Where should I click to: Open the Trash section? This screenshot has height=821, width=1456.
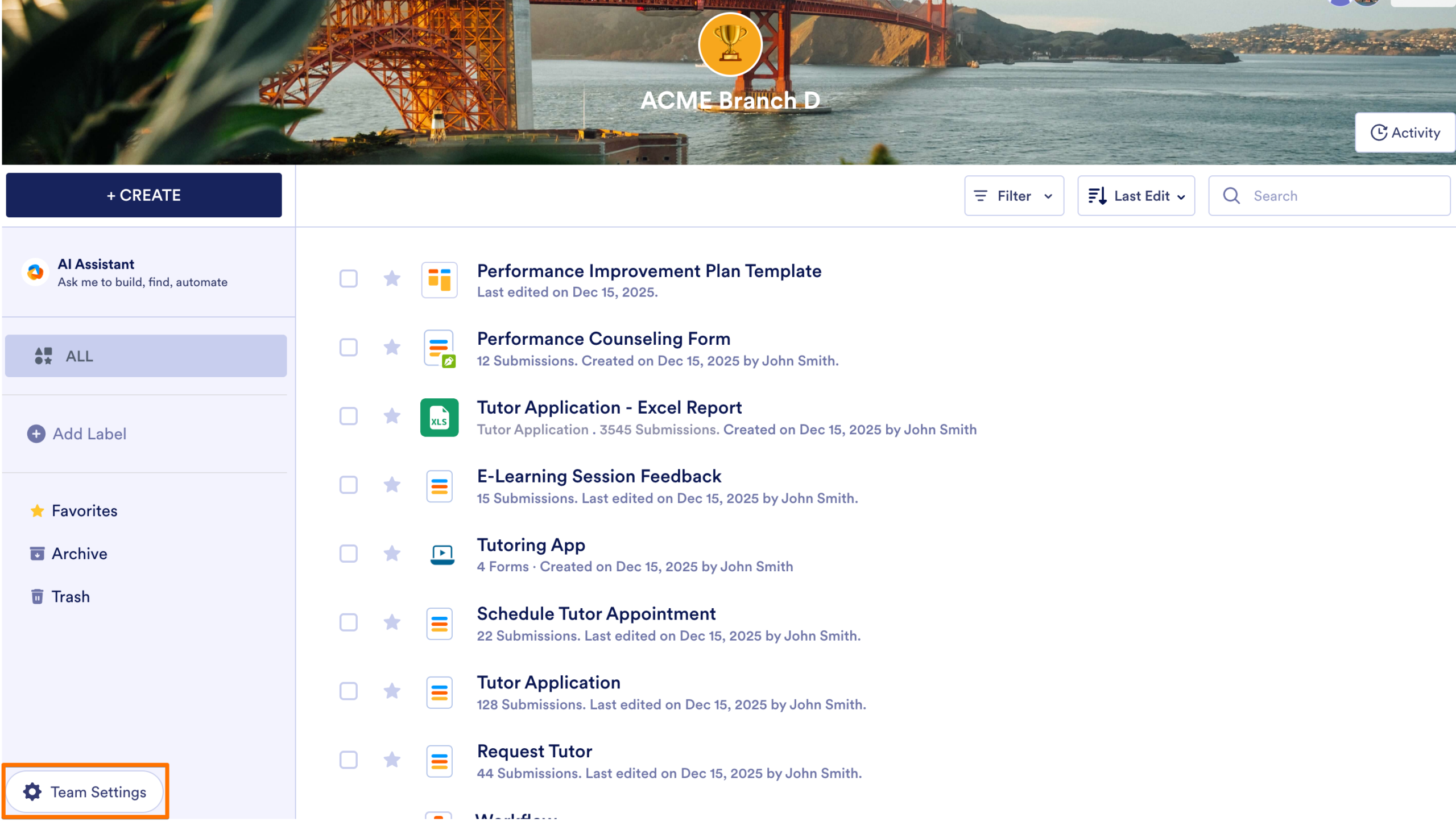[x=71, y=596]
